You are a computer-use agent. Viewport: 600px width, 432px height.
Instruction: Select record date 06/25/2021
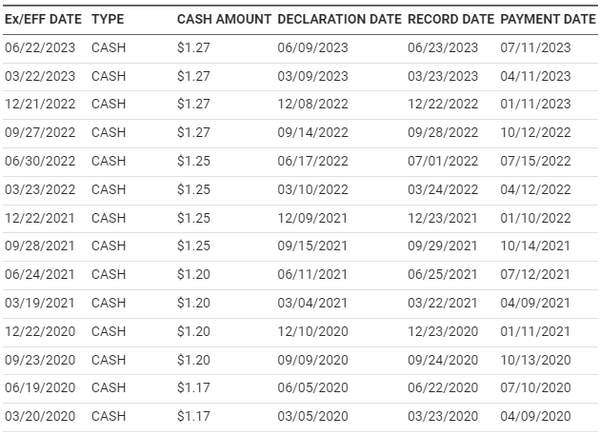442,274
